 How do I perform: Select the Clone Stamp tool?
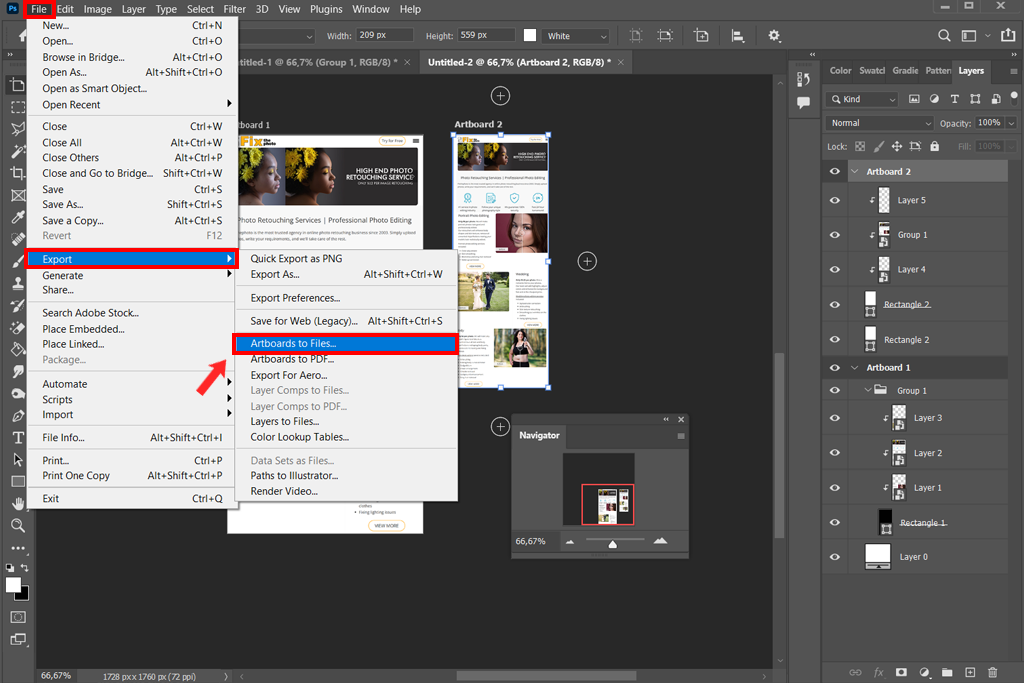click(18, 283)
